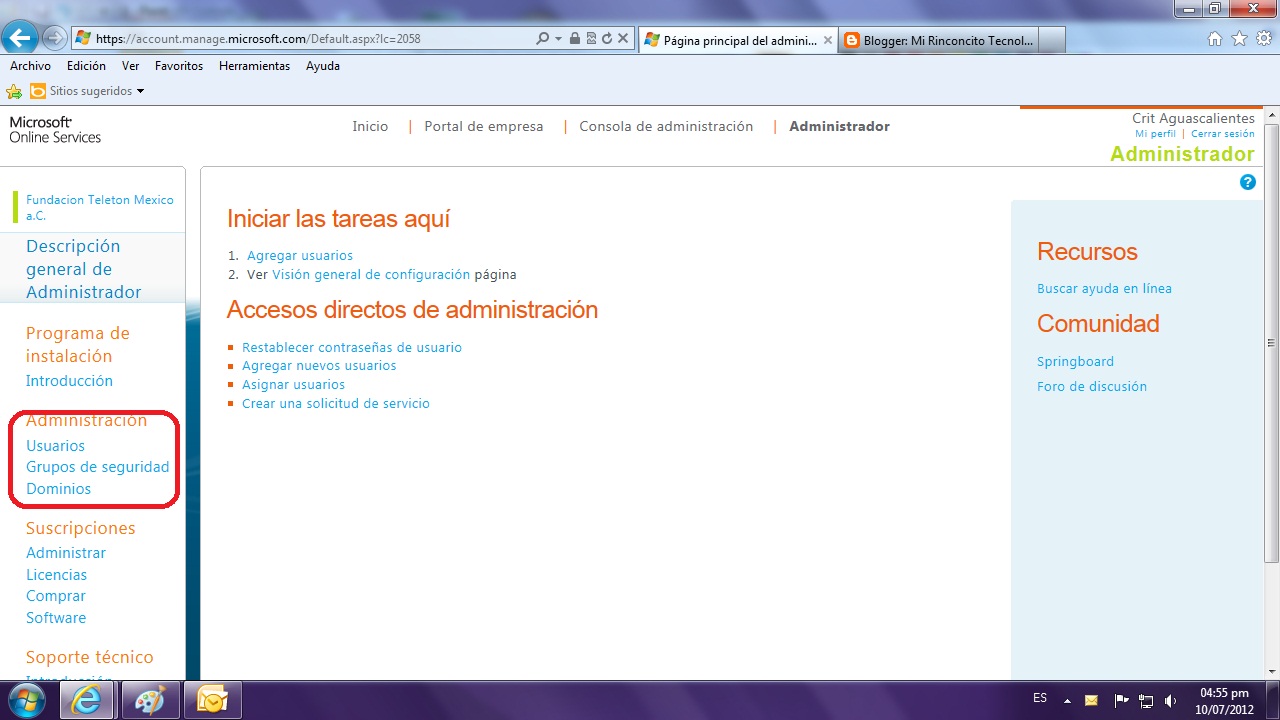Click Crear una solicitud de servicio link
Viewport: 1280px width, 720px height.
[x=336, y=404]
